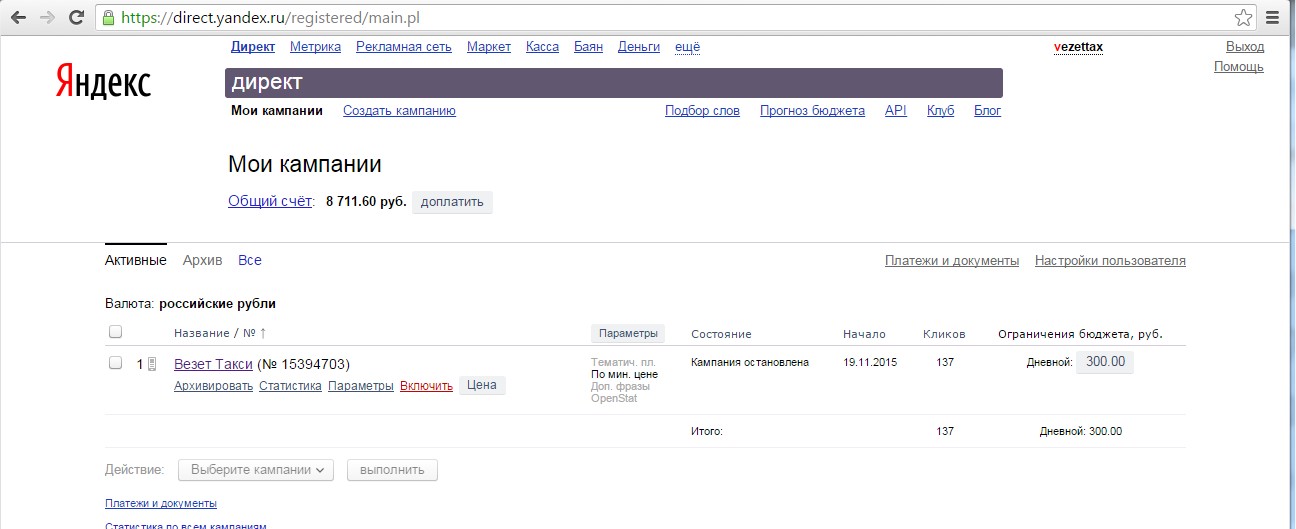This screenshot has width=1296, height=529.
Task: Click the По мин. цене parameter text
Action: [x=624, y=374]
